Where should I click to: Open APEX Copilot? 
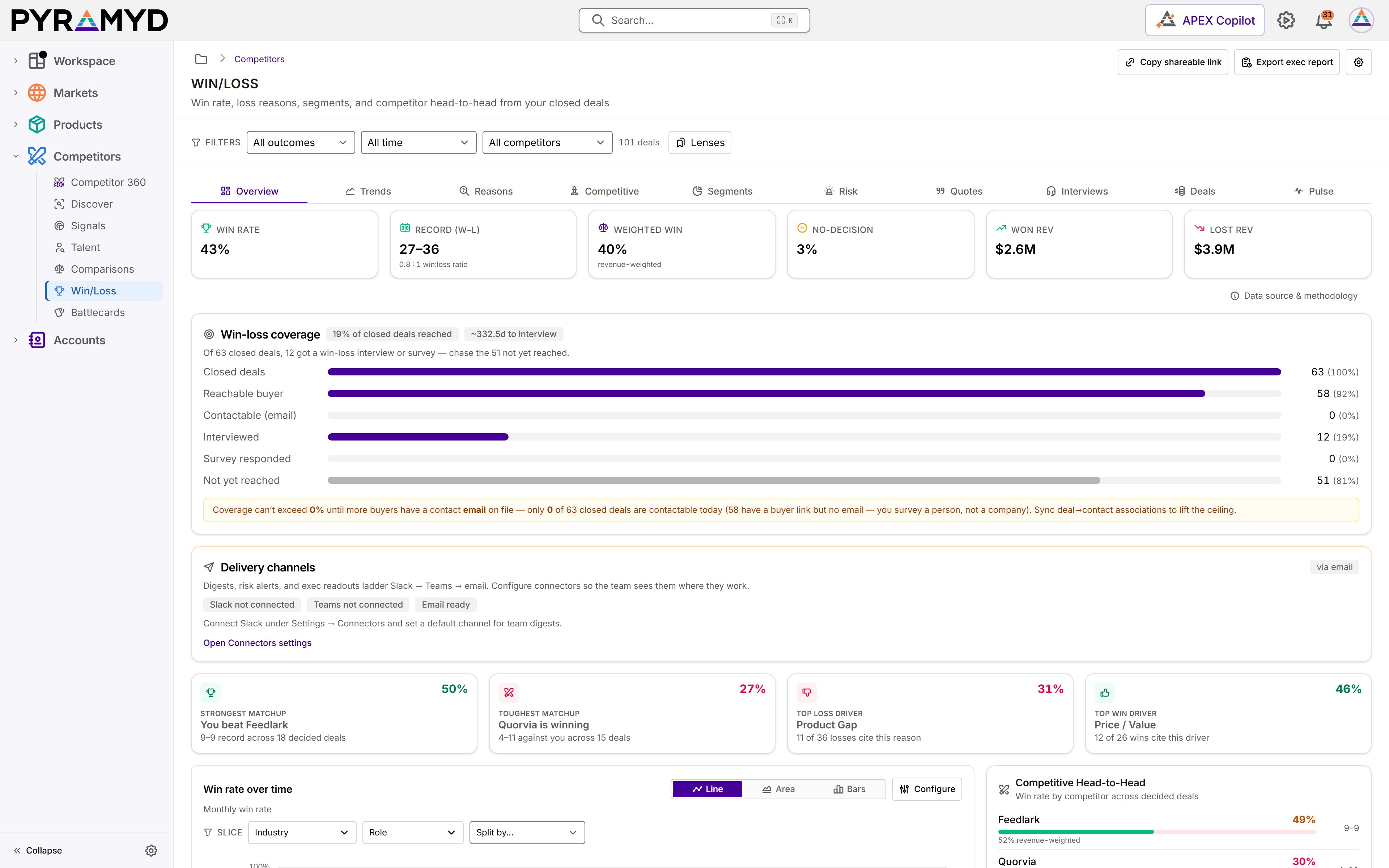click(1204, 20)
